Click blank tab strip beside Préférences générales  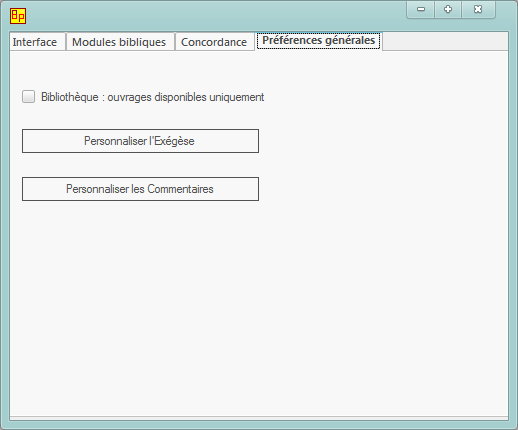click(x=445, y=41)
